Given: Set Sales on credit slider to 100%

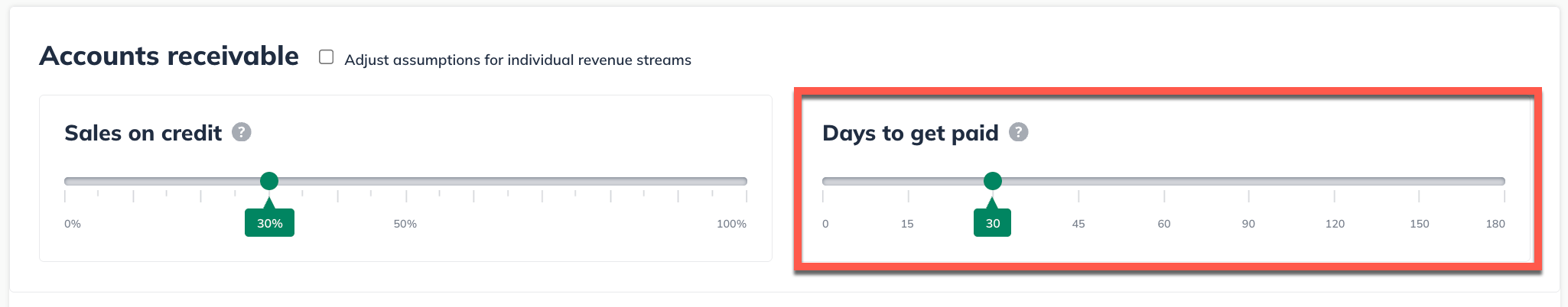Looking at the screenshot, I should coord(746,182).
